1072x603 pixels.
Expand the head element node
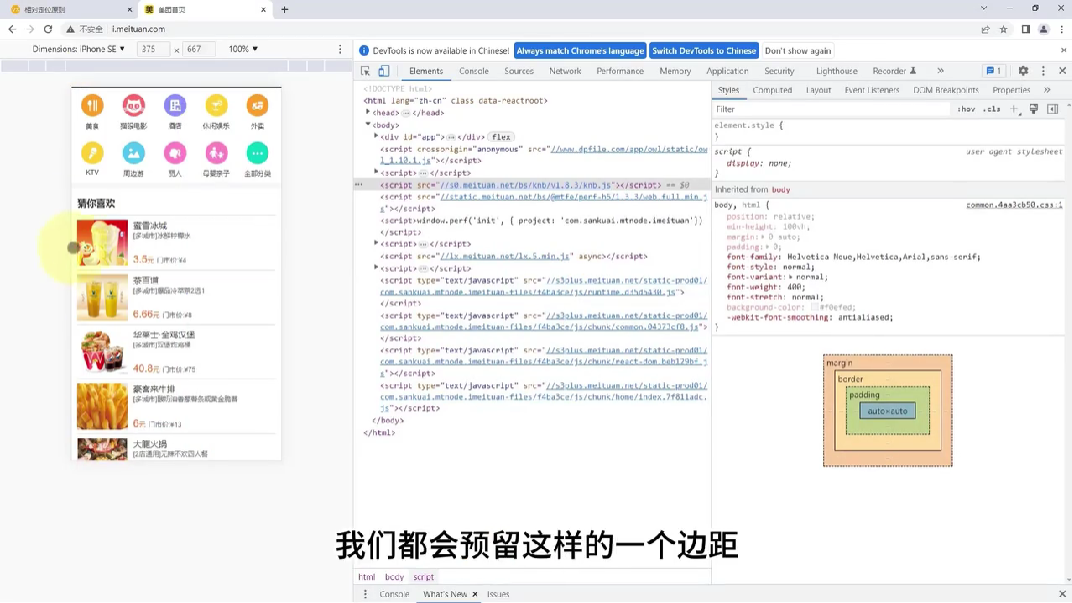368,112
